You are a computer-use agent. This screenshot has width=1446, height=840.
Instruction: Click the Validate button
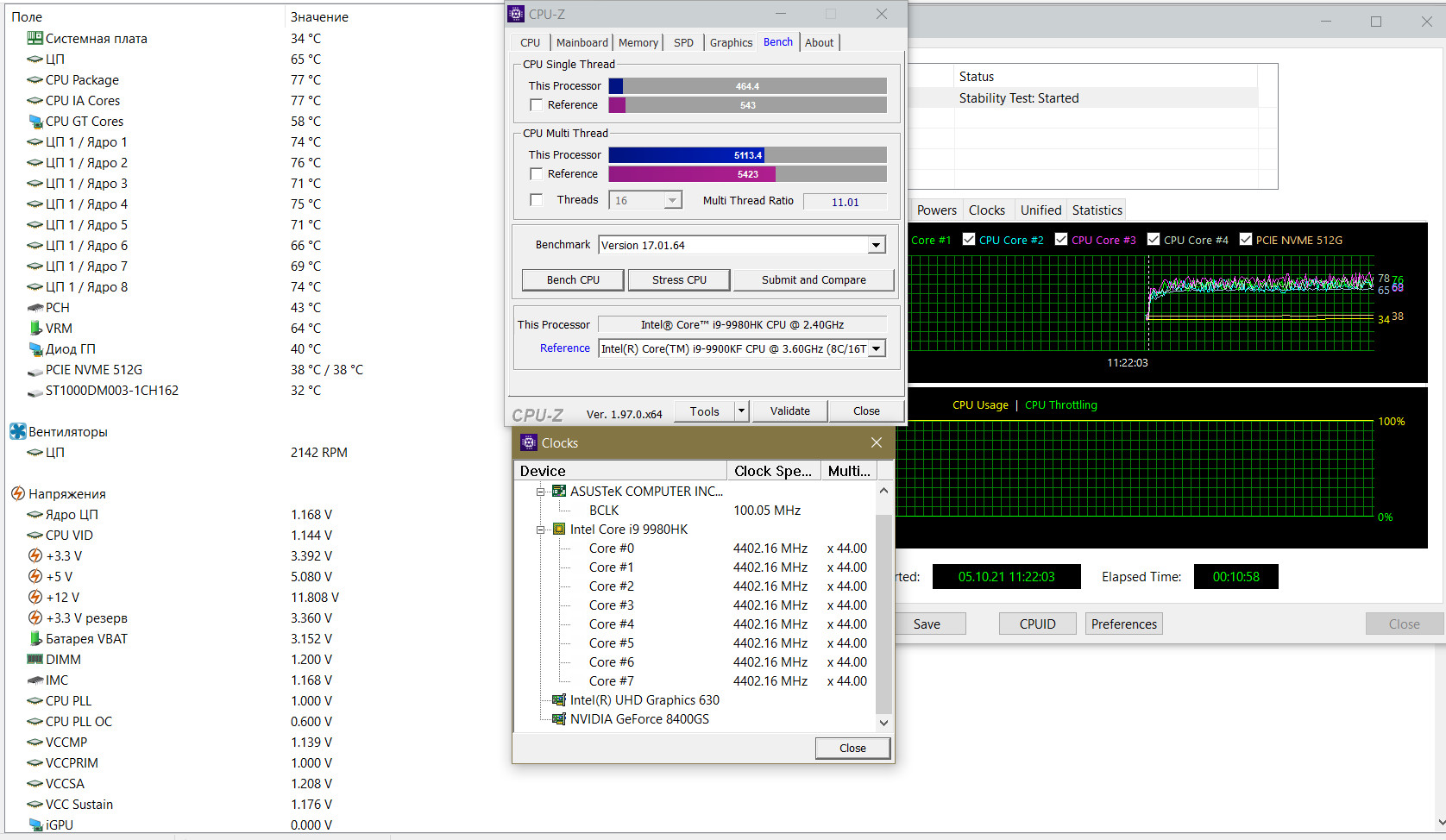[x=790, y=411]
